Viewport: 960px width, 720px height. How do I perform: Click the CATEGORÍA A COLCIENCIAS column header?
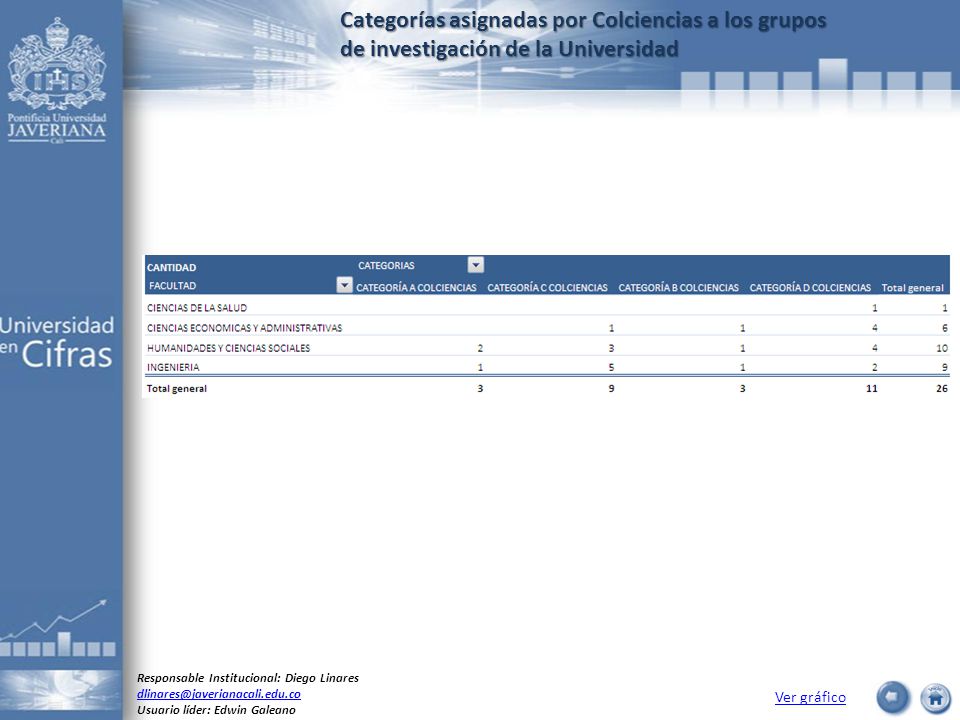pyautogui.click(x=416, y=288)
